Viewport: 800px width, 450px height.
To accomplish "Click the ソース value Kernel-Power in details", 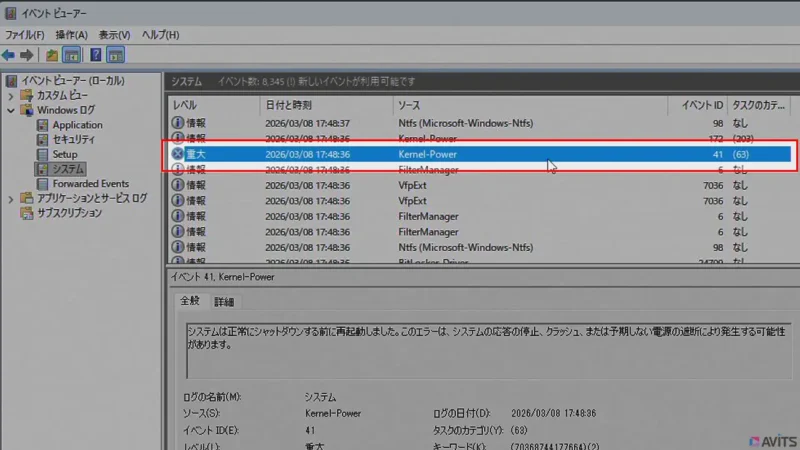I will coord(333,413).
